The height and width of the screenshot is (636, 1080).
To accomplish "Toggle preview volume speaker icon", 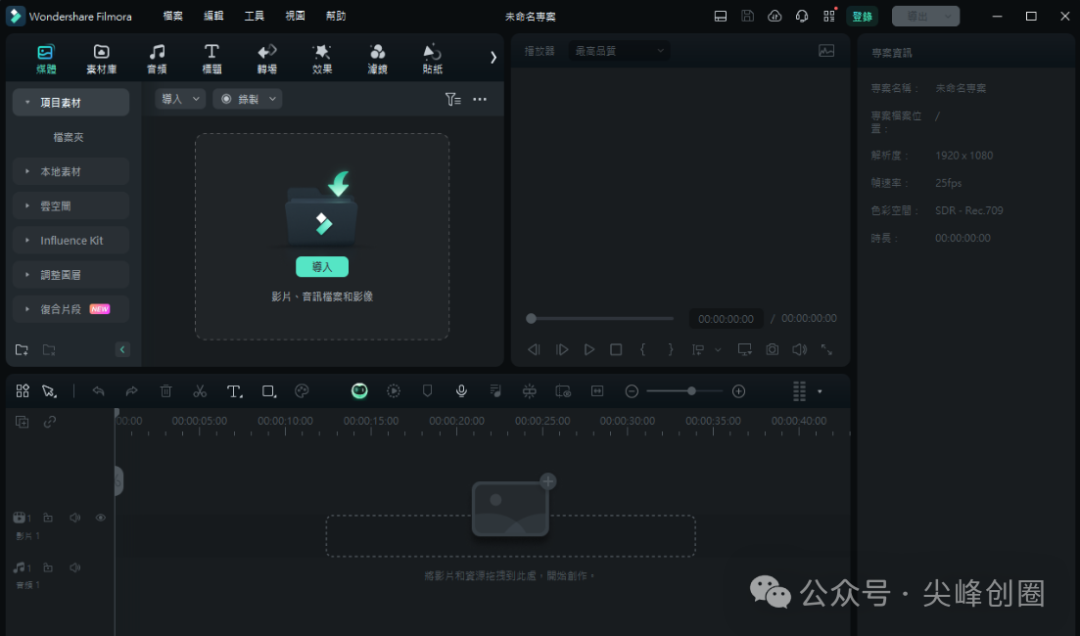I will tap(799, 350).
